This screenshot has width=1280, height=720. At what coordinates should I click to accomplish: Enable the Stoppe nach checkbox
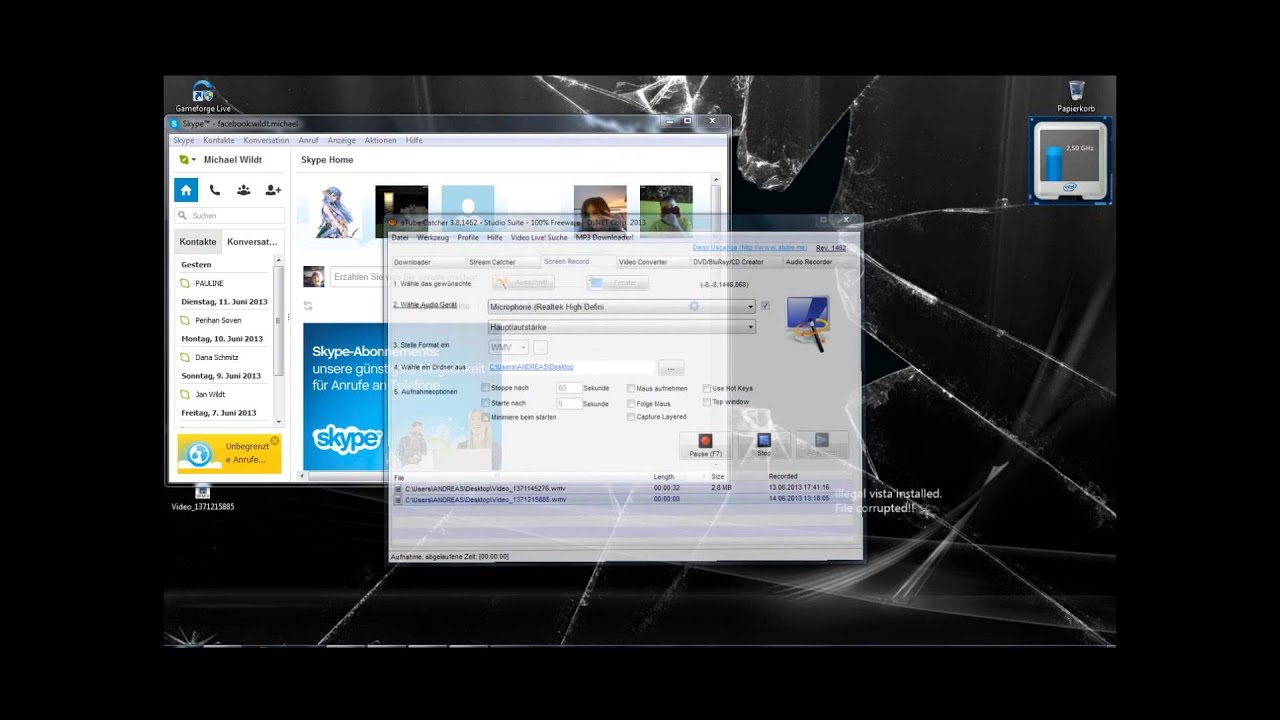tap(486, 388)
